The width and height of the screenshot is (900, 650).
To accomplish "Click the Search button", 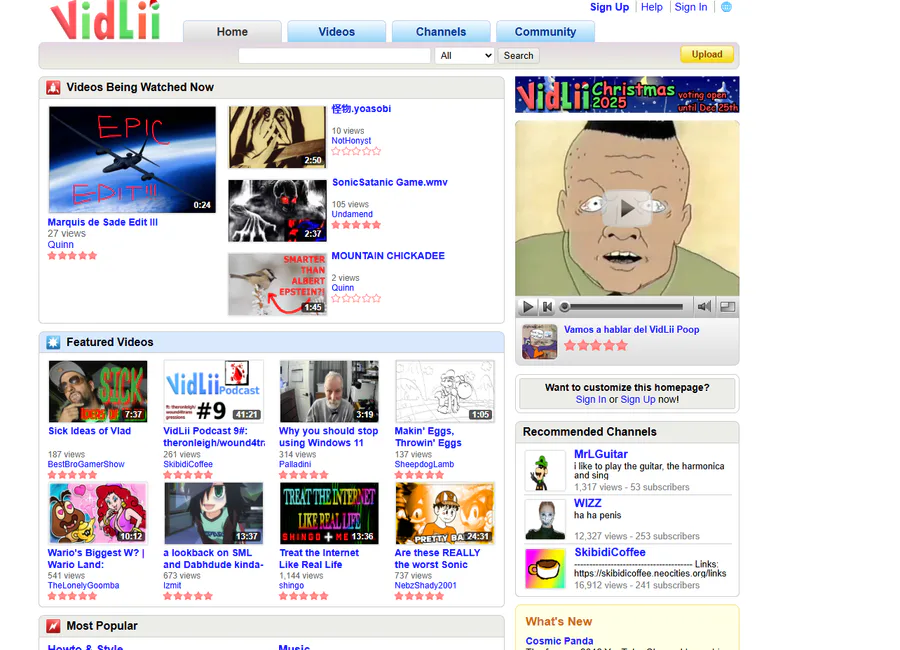I will coord(518,56).
